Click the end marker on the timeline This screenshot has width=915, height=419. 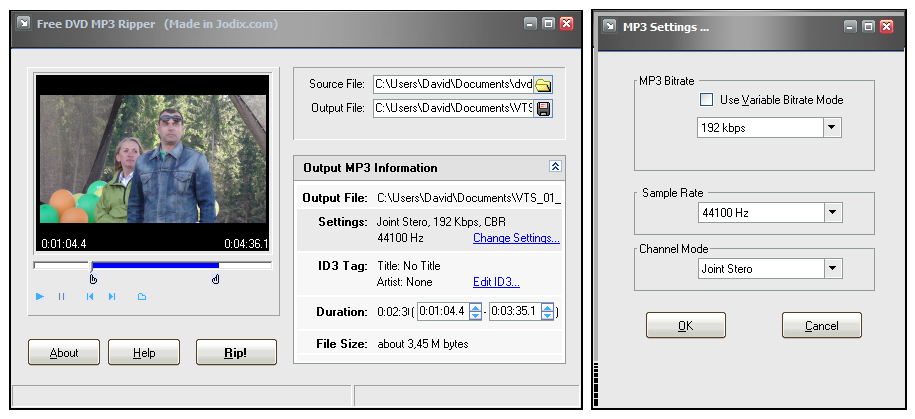215,279
